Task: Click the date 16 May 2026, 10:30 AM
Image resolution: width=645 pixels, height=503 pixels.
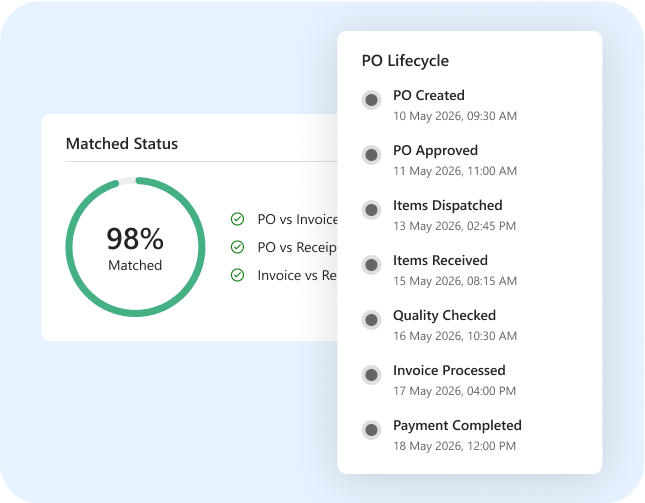Action: tap(455, 336)
